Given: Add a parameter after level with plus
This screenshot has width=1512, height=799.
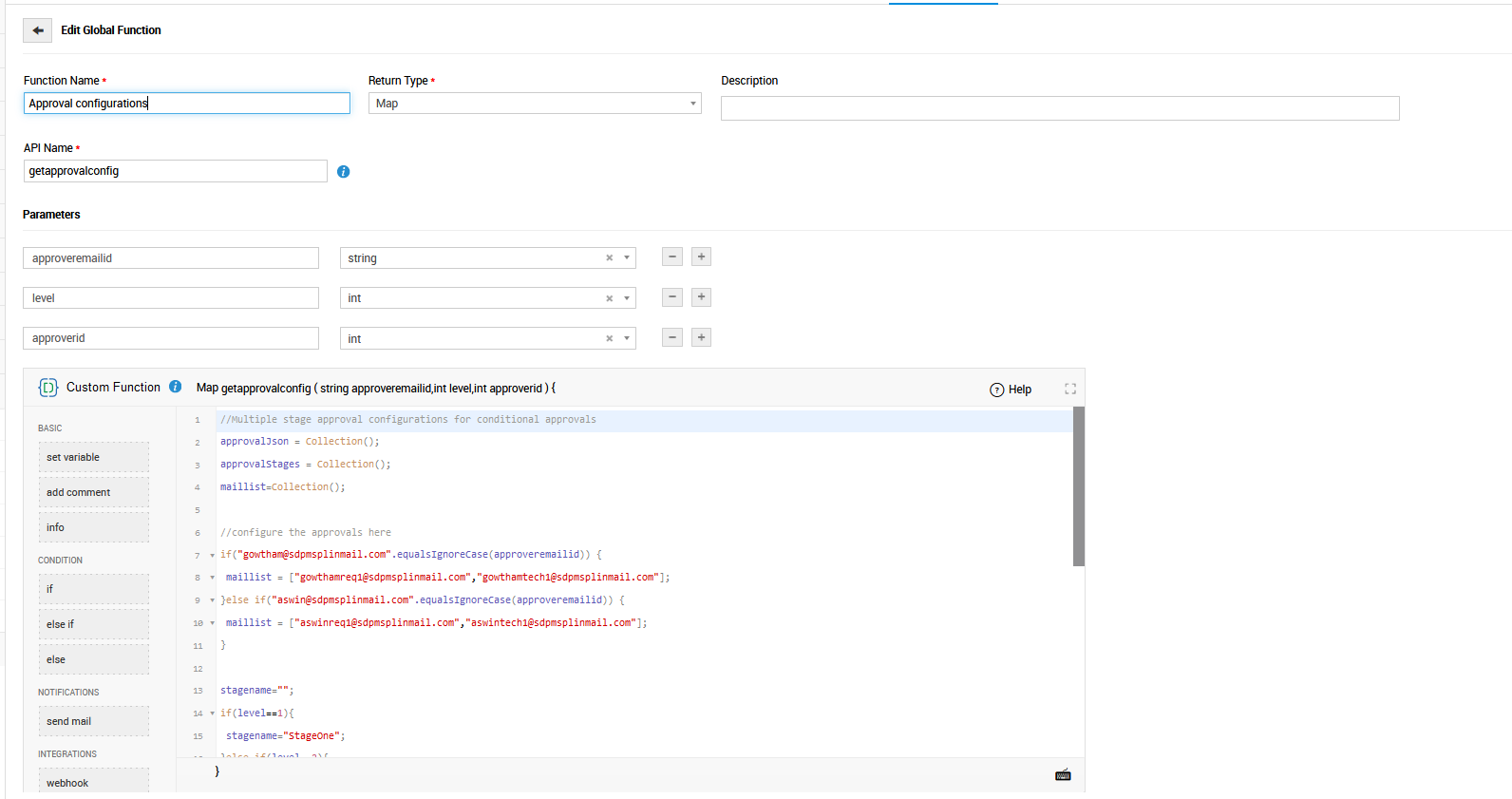Looking at the screenshot, I should [x=701, y=297].
